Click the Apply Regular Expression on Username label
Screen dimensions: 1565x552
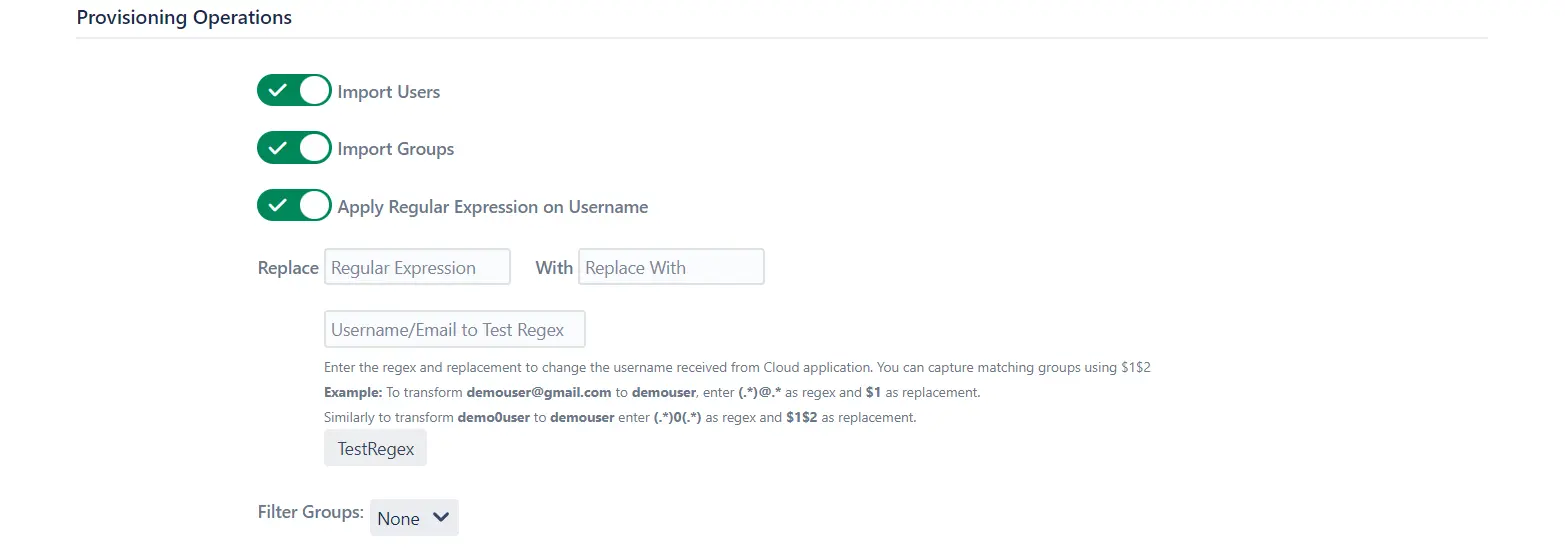[493, 207]
